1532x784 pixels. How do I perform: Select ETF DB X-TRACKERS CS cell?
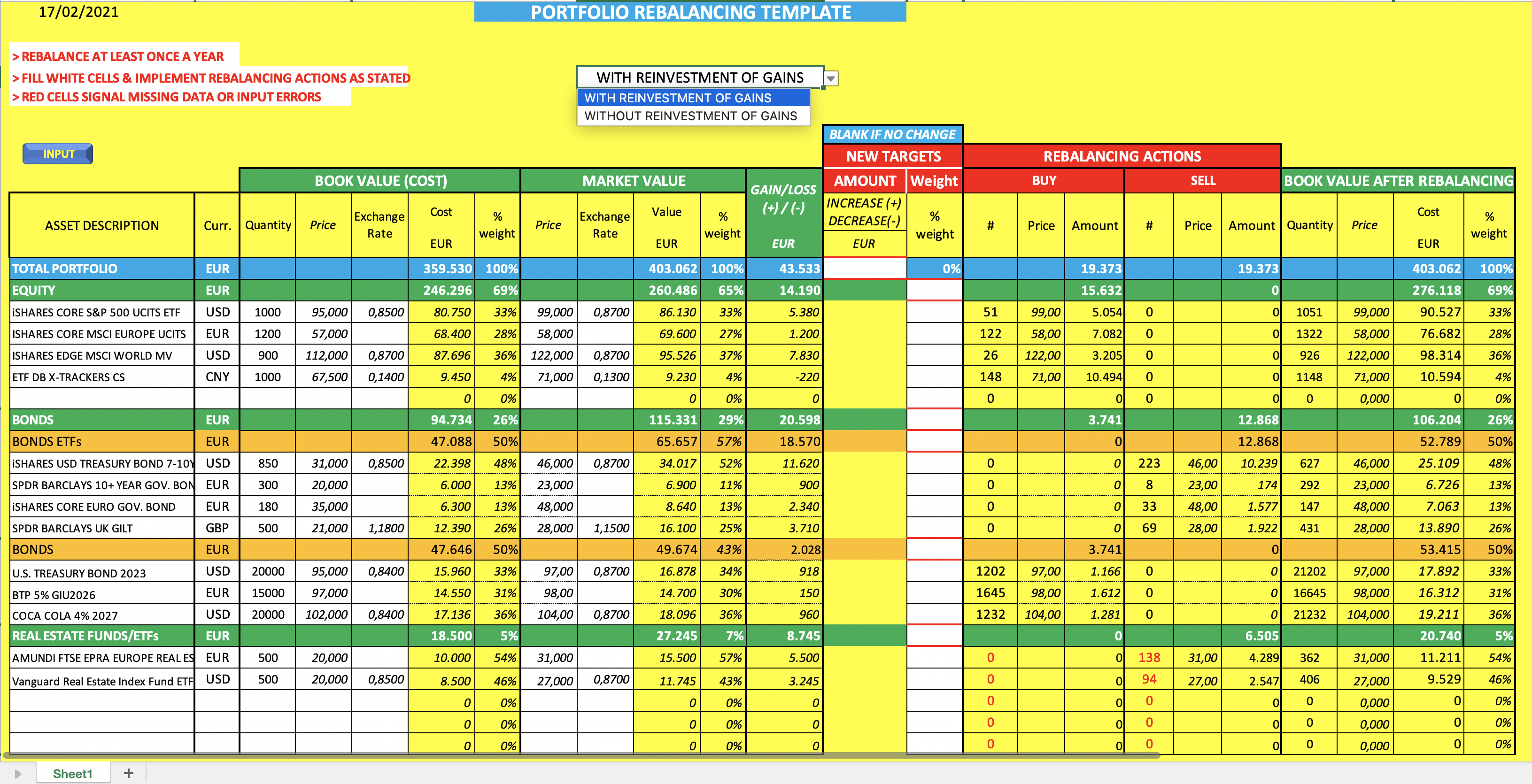(102, 377)
